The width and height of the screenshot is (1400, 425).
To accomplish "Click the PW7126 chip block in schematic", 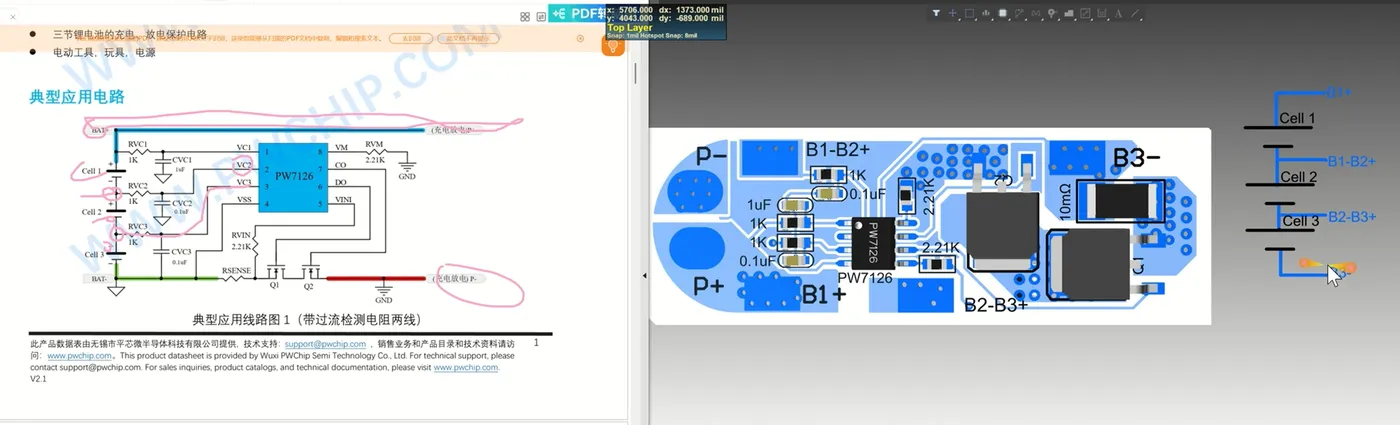I will click(294, 176).
